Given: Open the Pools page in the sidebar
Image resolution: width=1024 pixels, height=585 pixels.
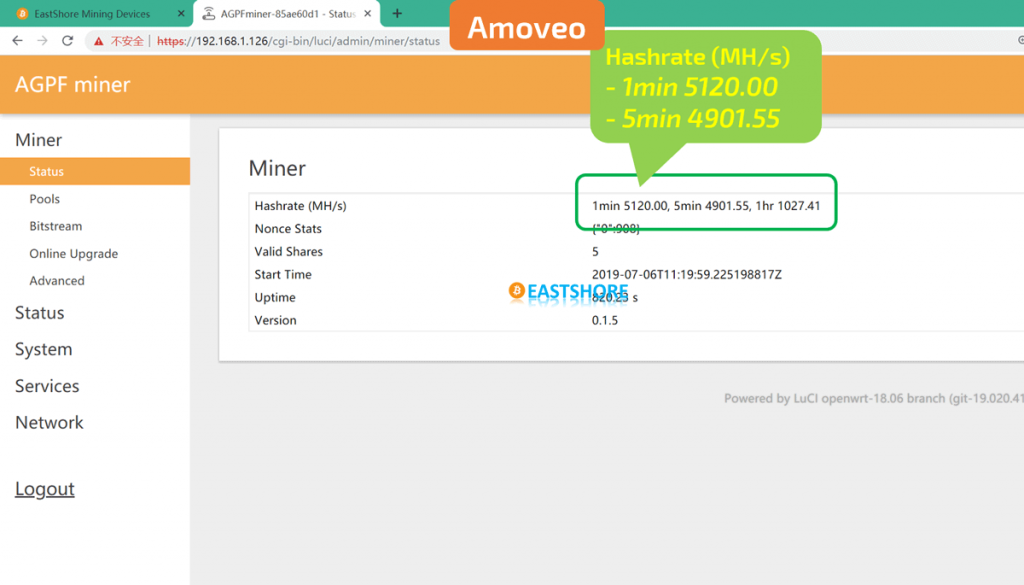Looking at the screenshot, I should [44, 198].
